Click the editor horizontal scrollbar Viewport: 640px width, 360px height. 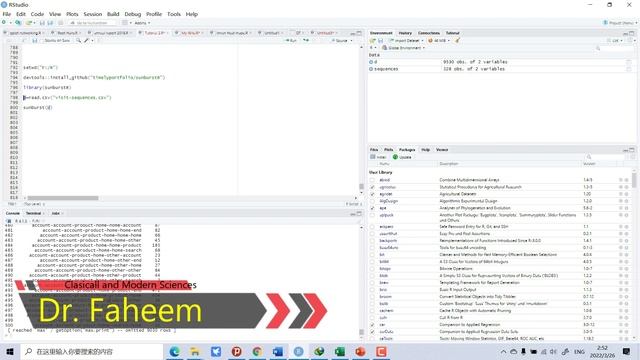[x=63, y=198]
